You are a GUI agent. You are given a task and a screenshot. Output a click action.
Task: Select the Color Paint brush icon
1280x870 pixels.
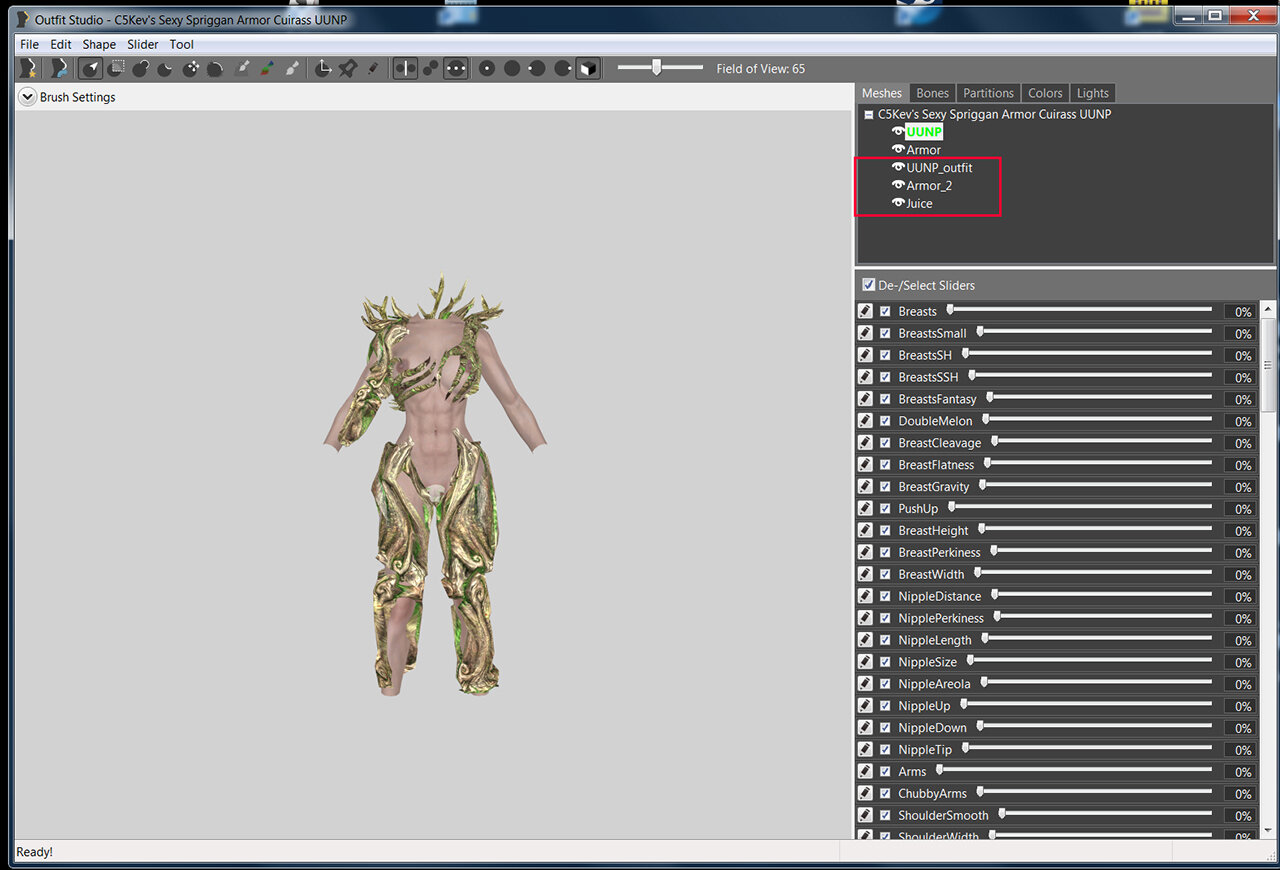[x=267, y=68]
